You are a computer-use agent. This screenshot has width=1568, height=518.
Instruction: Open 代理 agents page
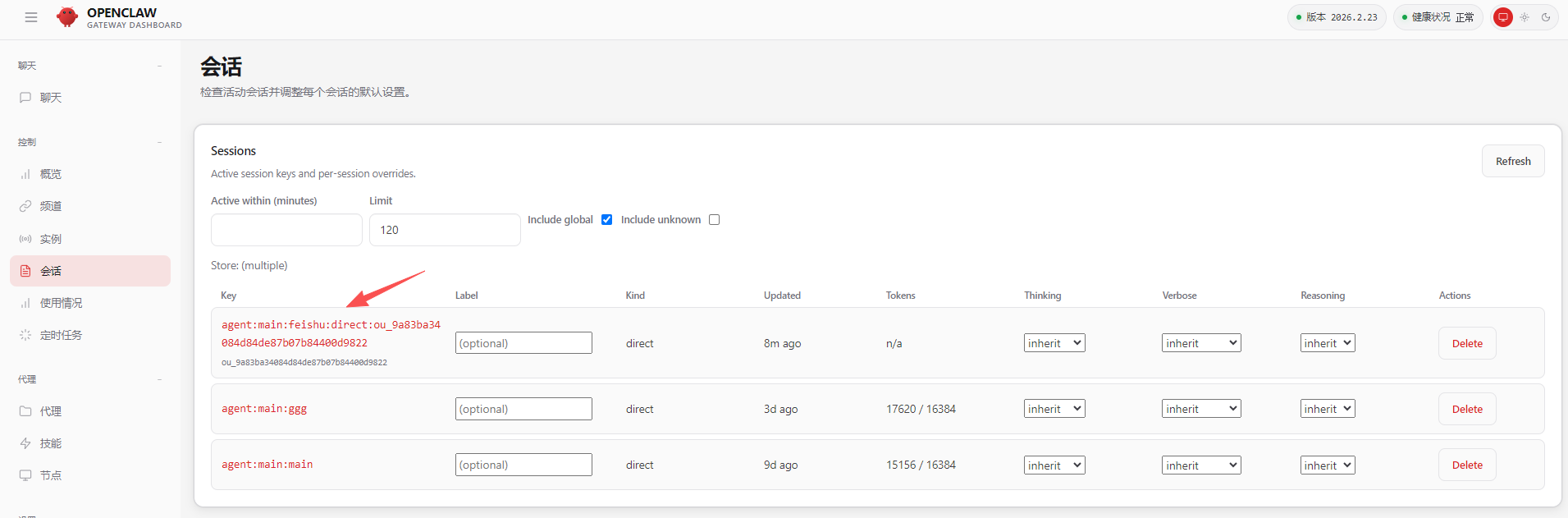click(90, 411)
